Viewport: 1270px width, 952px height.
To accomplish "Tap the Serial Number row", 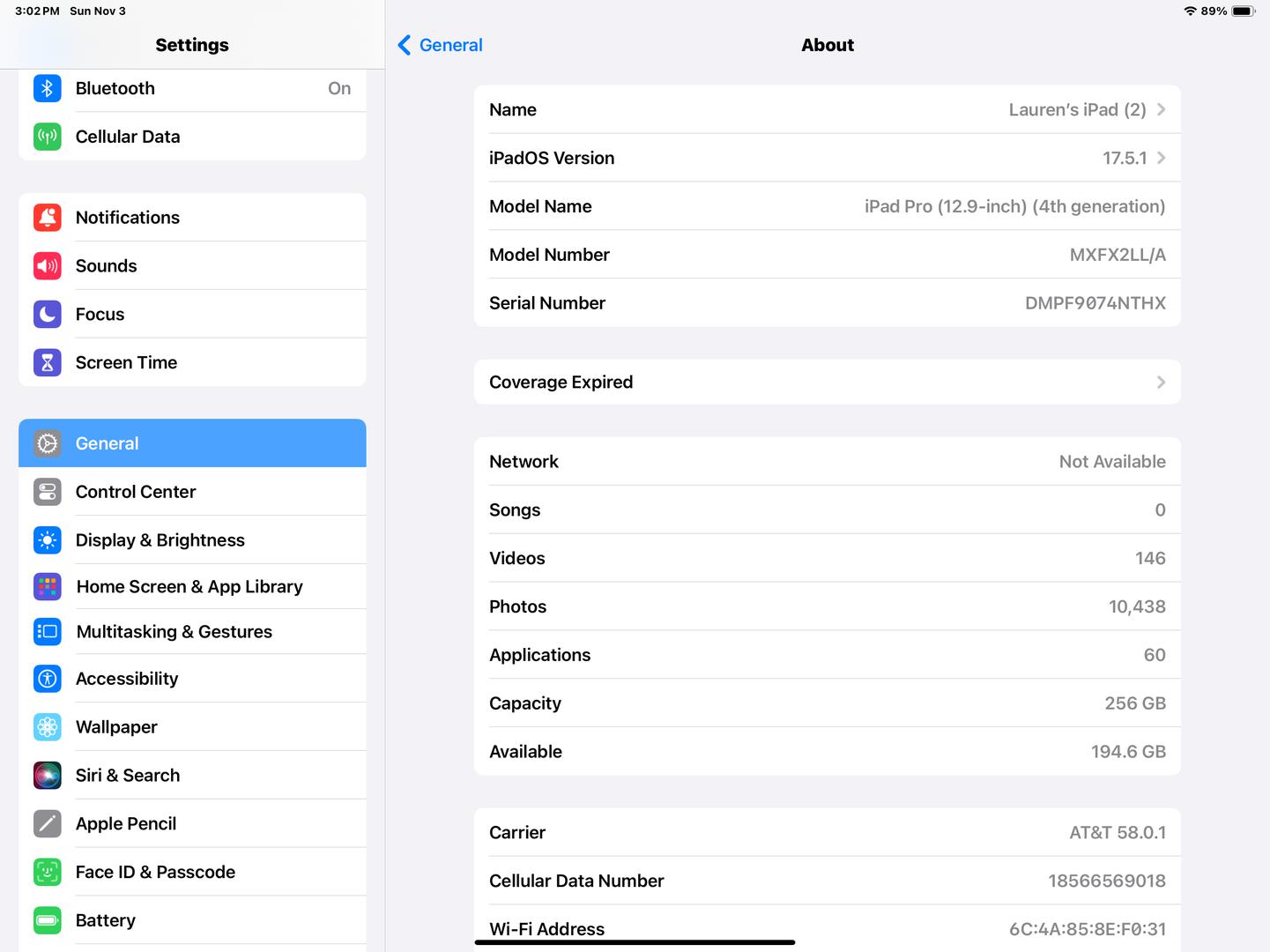I will click(x=827, y=303).
